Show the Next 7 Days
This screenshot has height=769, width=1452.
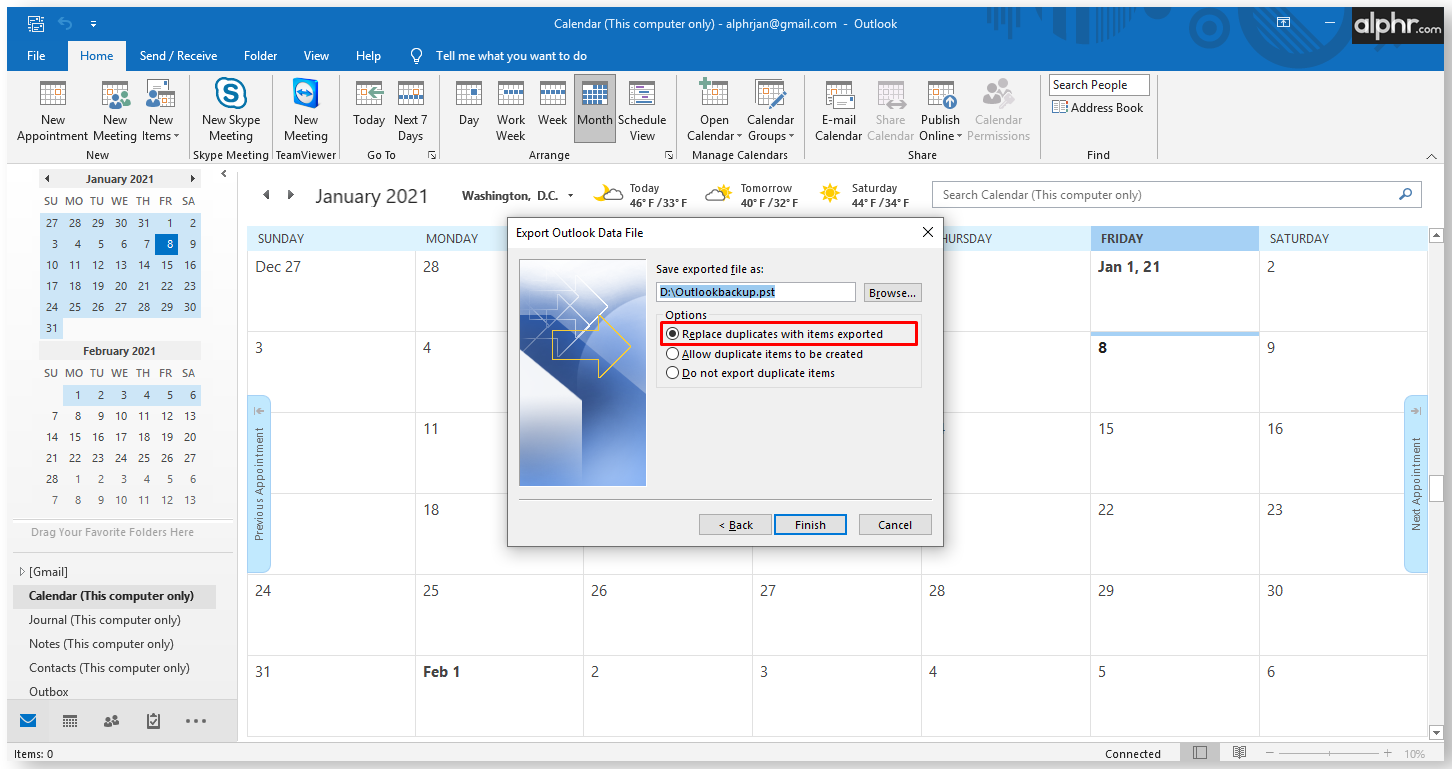click(411, 111)
